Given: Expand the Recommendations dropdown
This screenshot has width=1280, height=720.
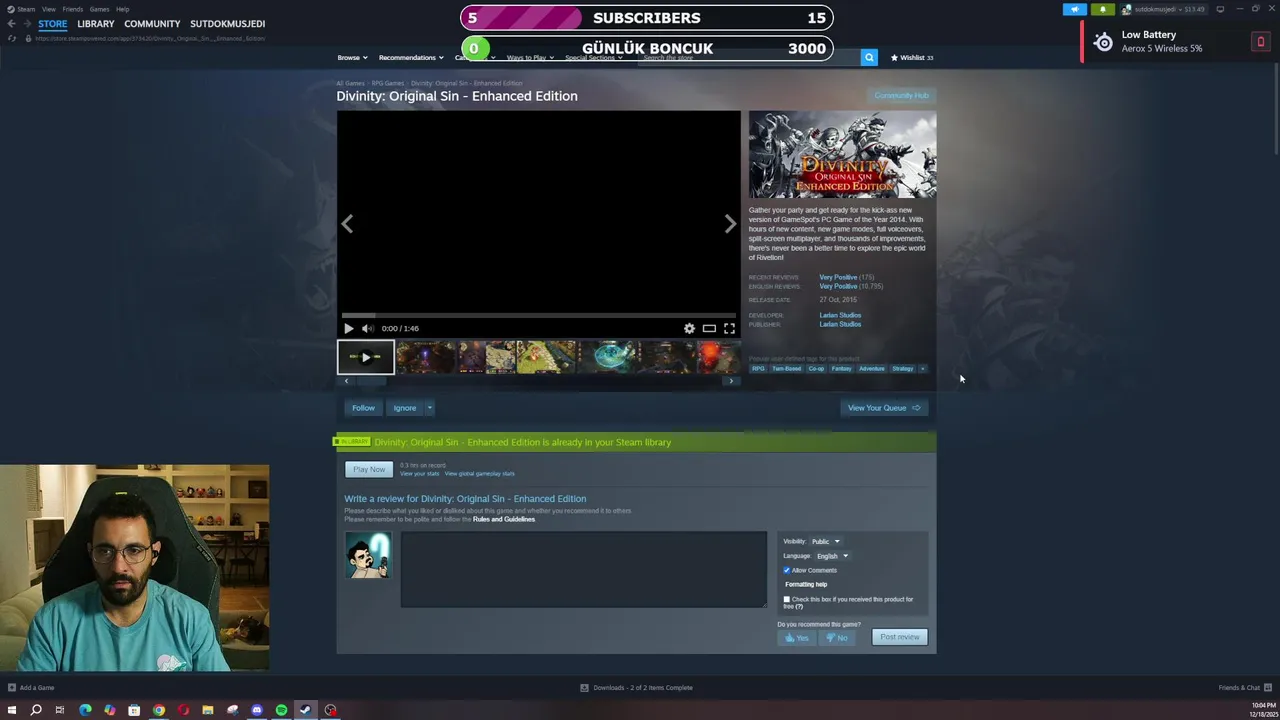Looking at the screenshot, I should click(x=411, y=57).
